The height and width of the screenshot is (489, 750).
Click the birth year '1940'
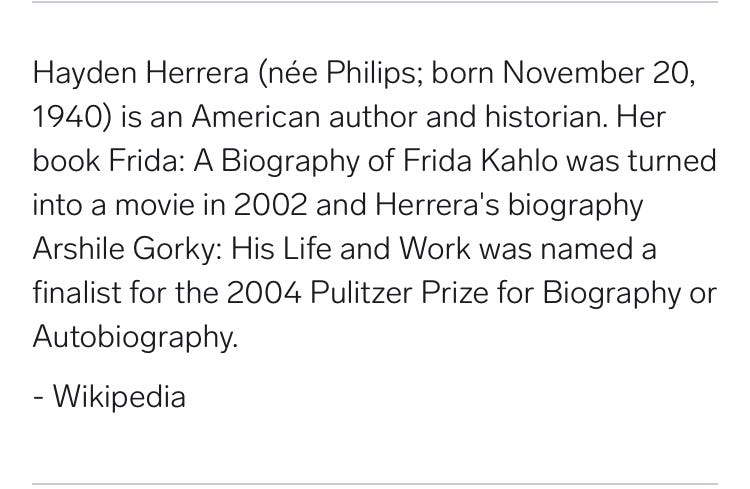point(66,117)
